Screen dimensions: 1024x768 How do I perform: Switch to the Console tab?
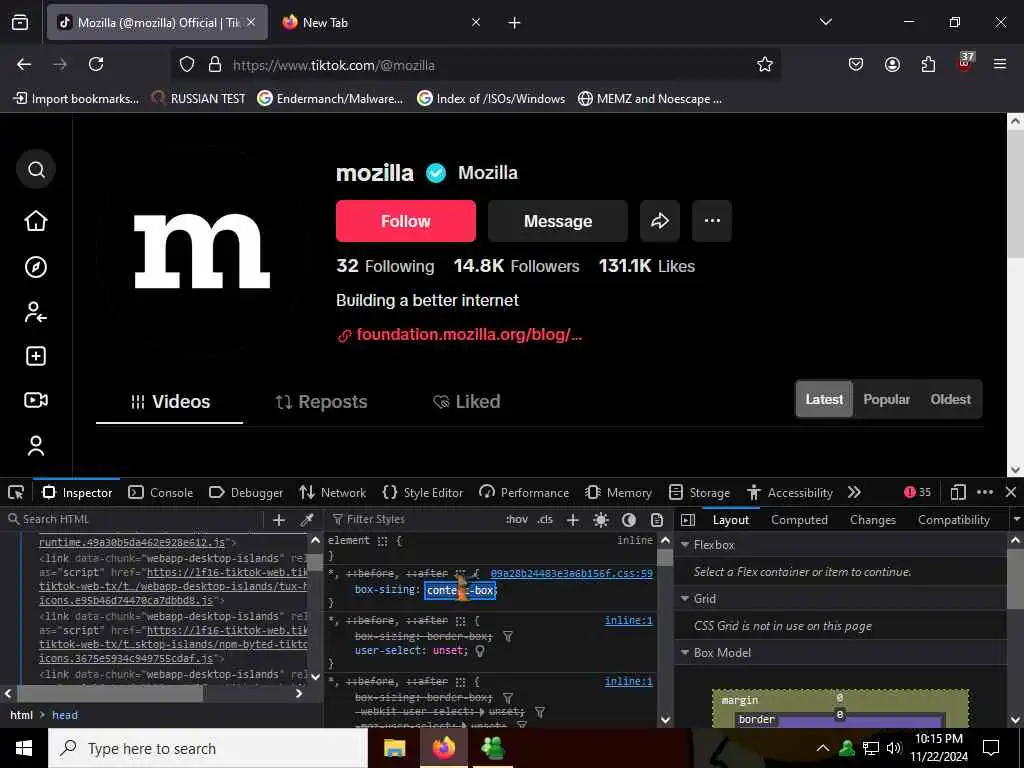[161, 493]
